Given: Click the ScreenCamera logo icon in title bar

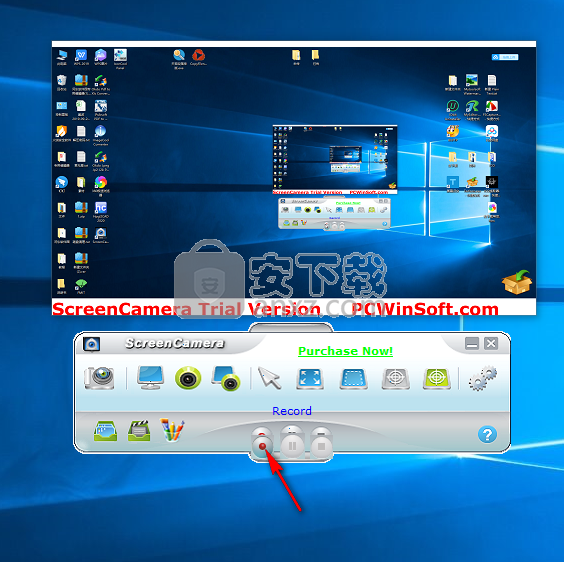Looking at the screenshot, I should [x=92, y=344].
